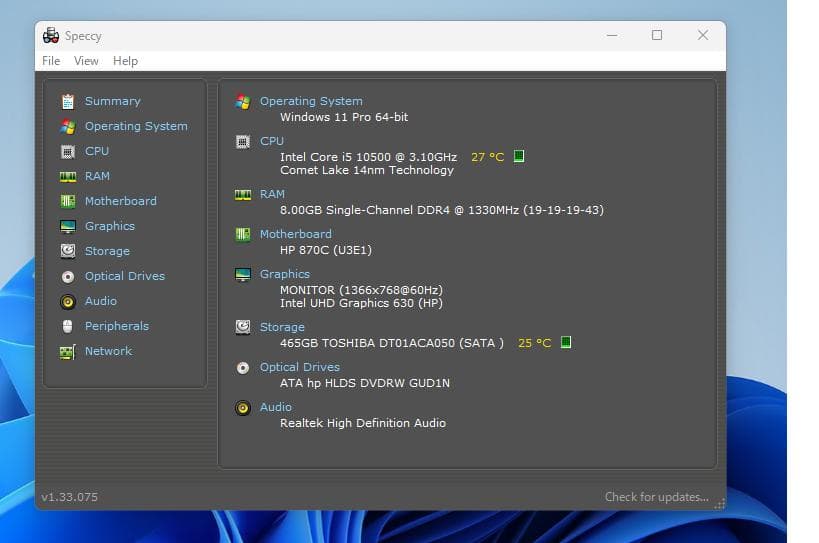The height and width of the screenshot is (543, 819).
Task: Open the Audio heading link in summary
Action: pyautogui.click(x=276, y=407)
